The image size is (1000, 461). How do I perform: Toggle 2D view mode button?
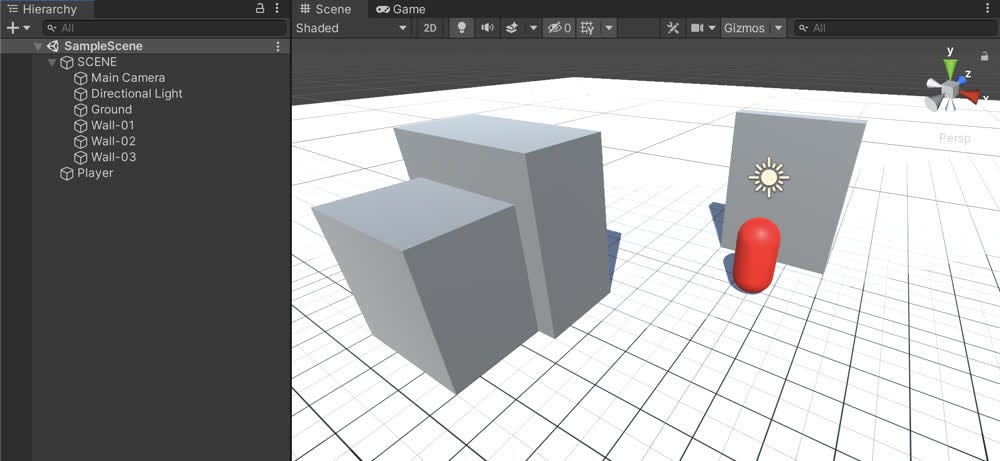coord(430,28)
